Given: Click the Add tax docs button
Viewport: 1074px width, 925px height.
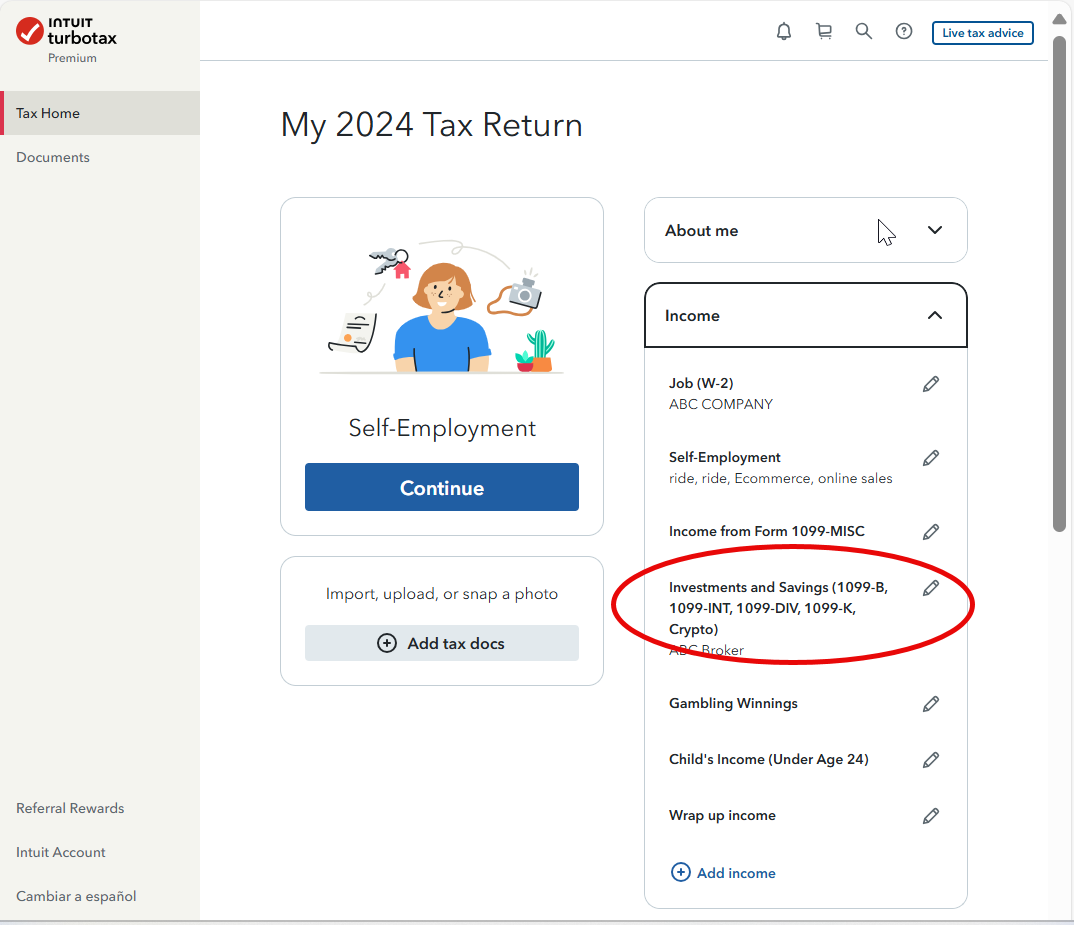Looking at the screenshot, I should click(442, 643).
